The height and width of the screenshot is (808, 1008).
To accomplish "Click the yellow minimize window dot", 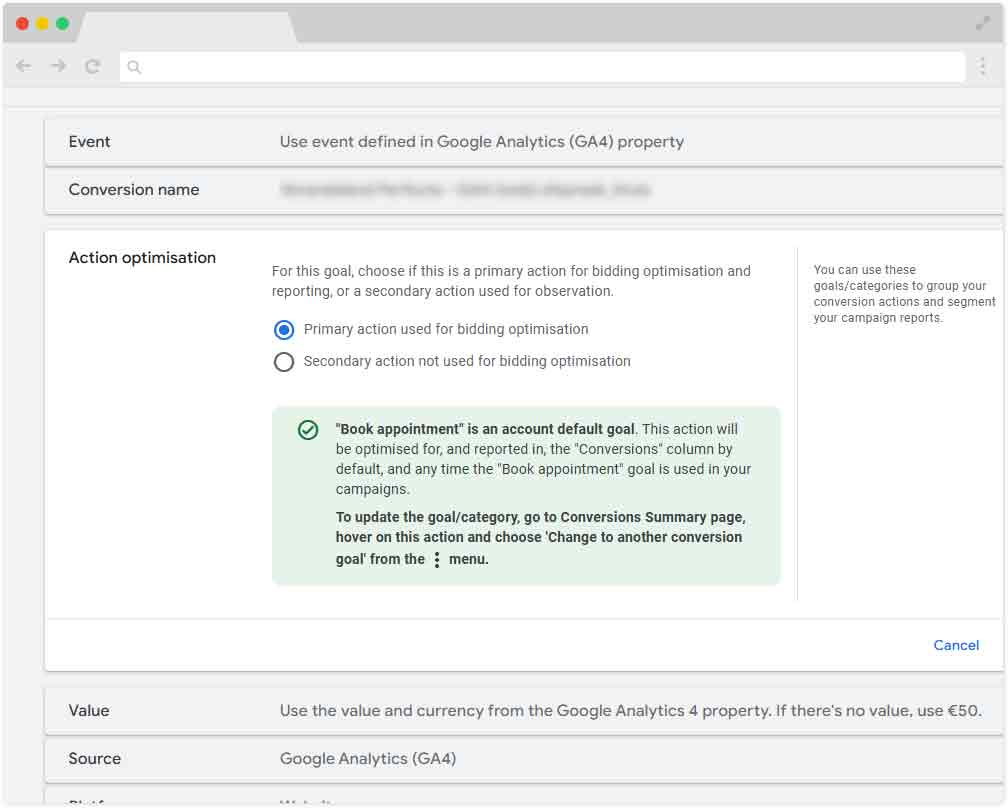I will pos(42,24).
